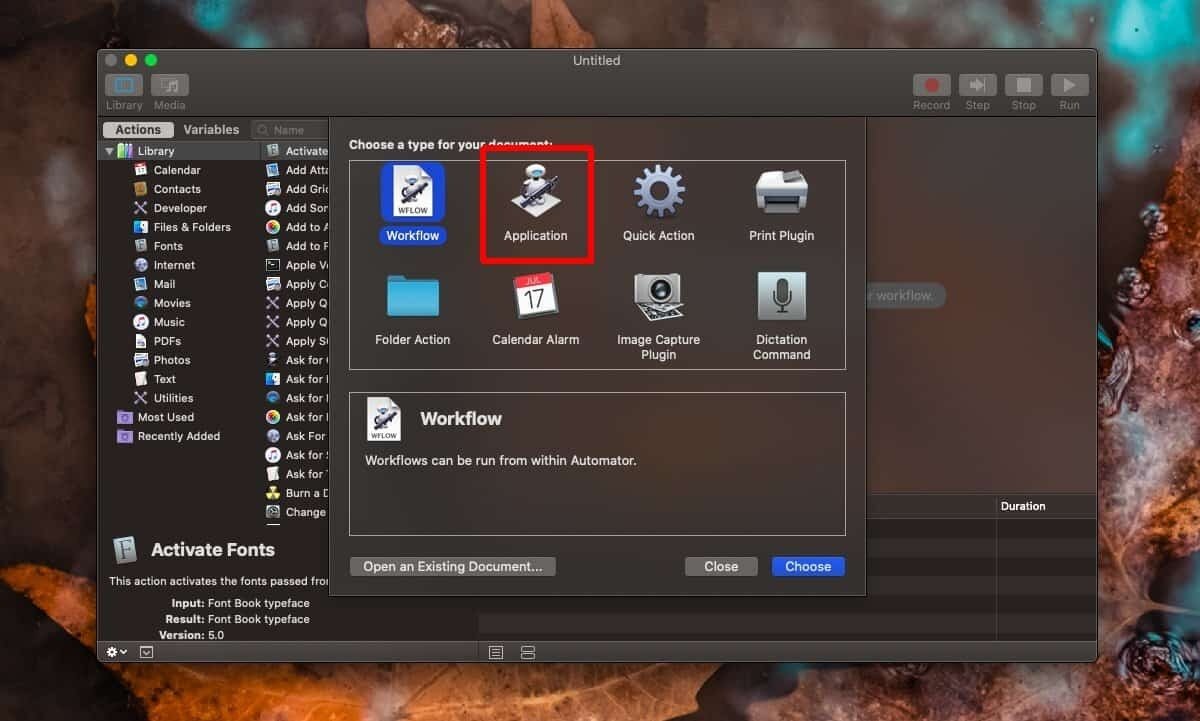Collapse the Library disclosure triangle
The image size is (1200, 721).
(110, 151)
